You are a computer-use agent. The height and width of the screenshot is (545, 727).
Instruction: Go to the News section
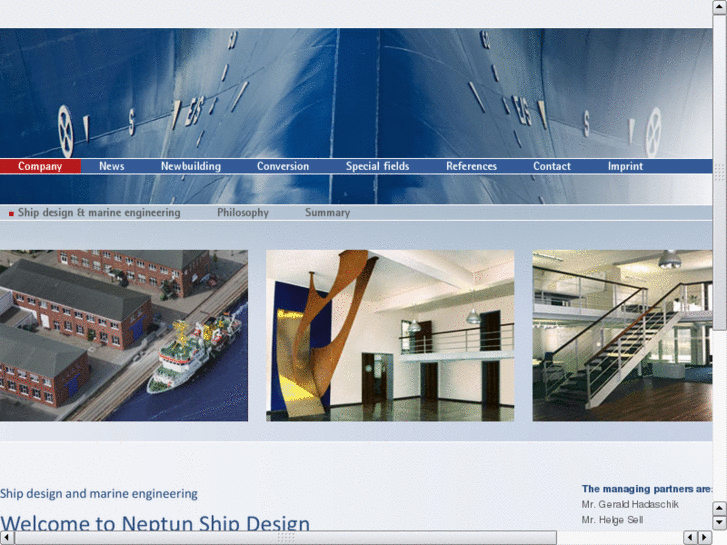point(112,166)
